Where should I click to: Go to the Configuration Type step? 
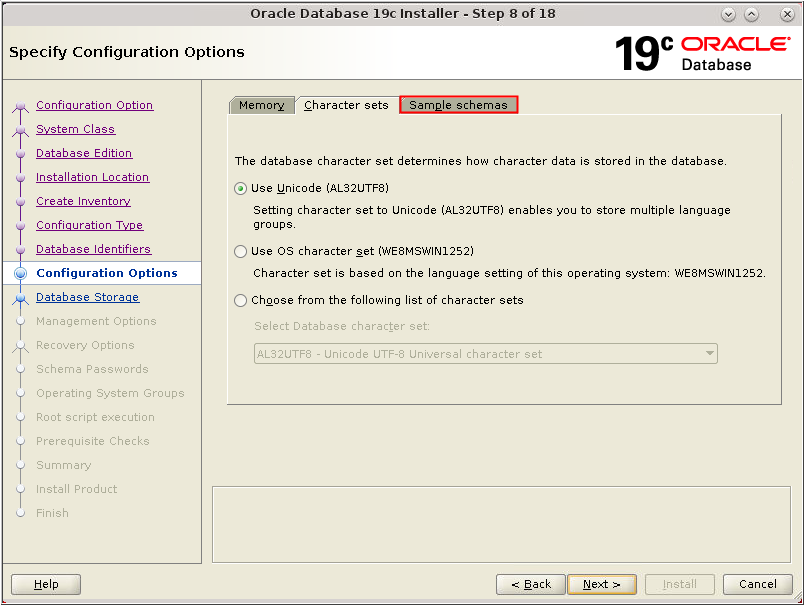coord(89,225)
